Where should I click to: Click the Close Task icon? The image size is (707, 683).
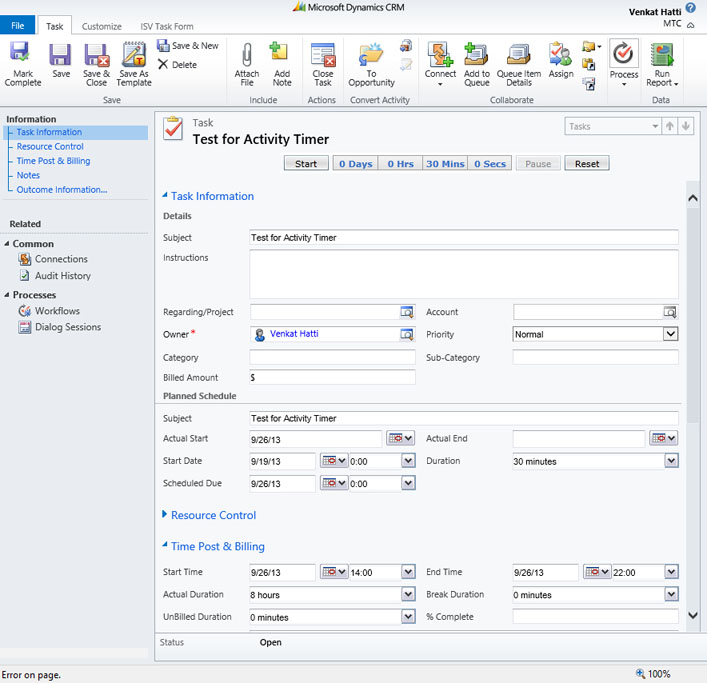click(322, 62)
